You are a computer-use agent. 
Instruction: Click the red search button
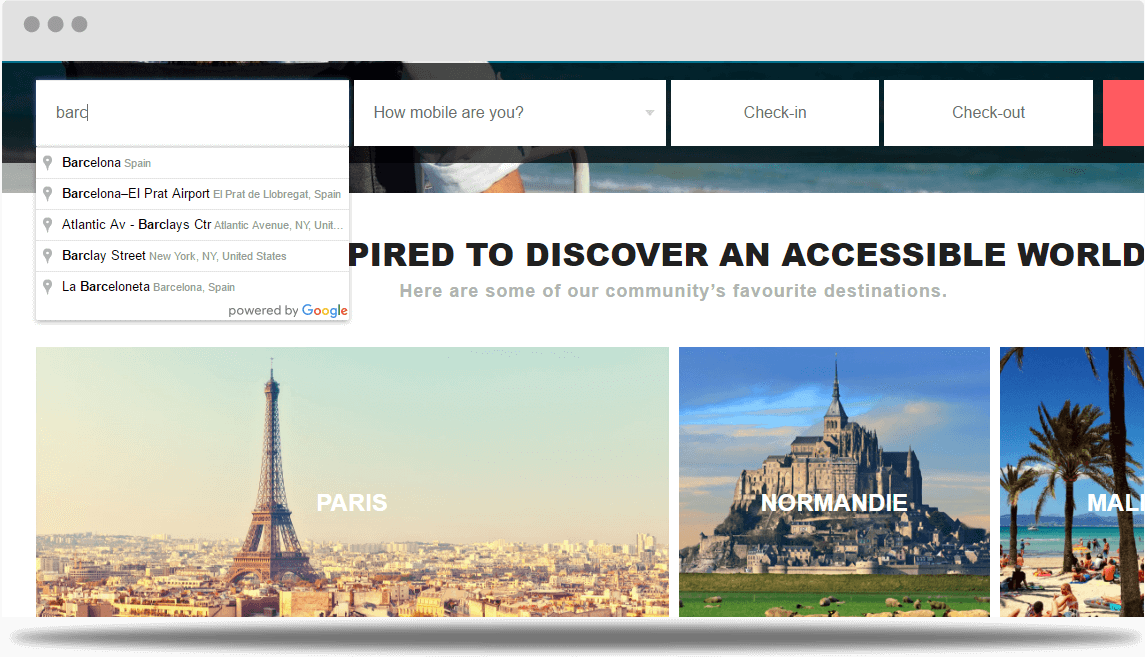[1123, 112]
